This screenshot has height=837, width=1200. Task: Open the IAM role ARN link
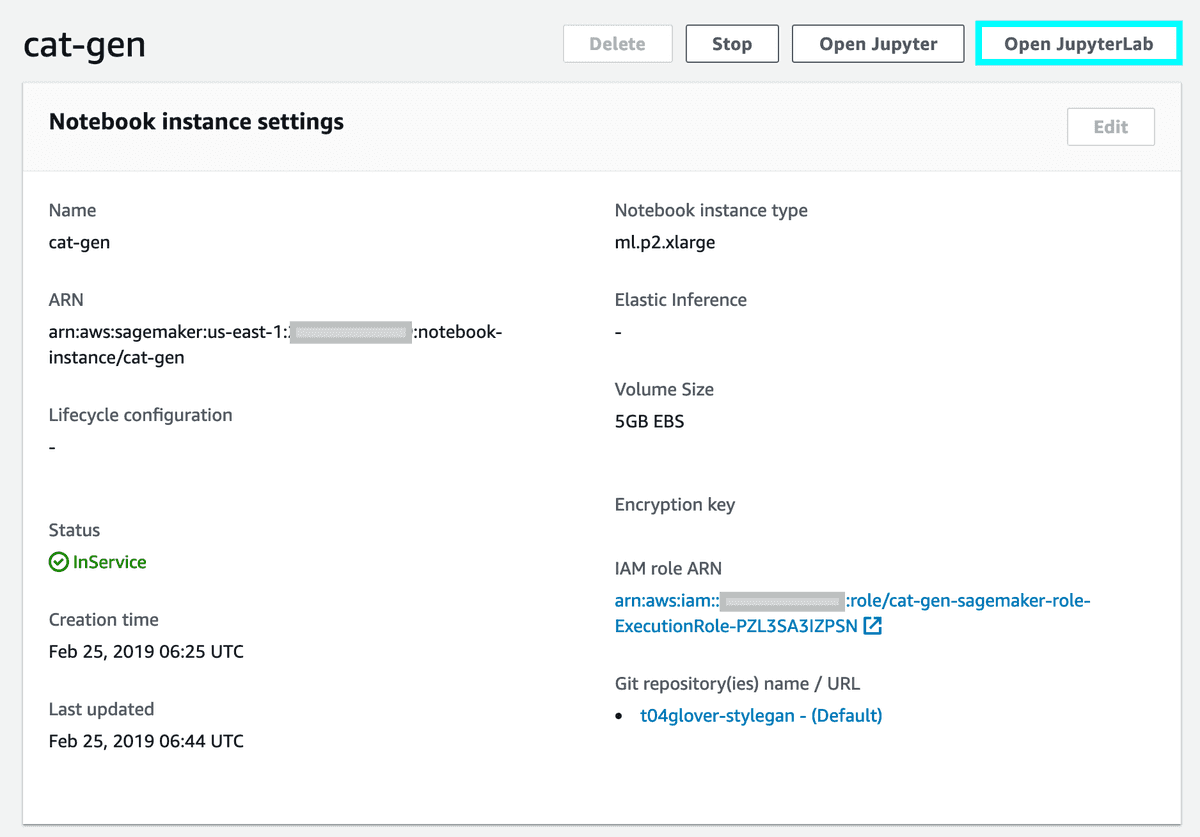click(852, 613)
